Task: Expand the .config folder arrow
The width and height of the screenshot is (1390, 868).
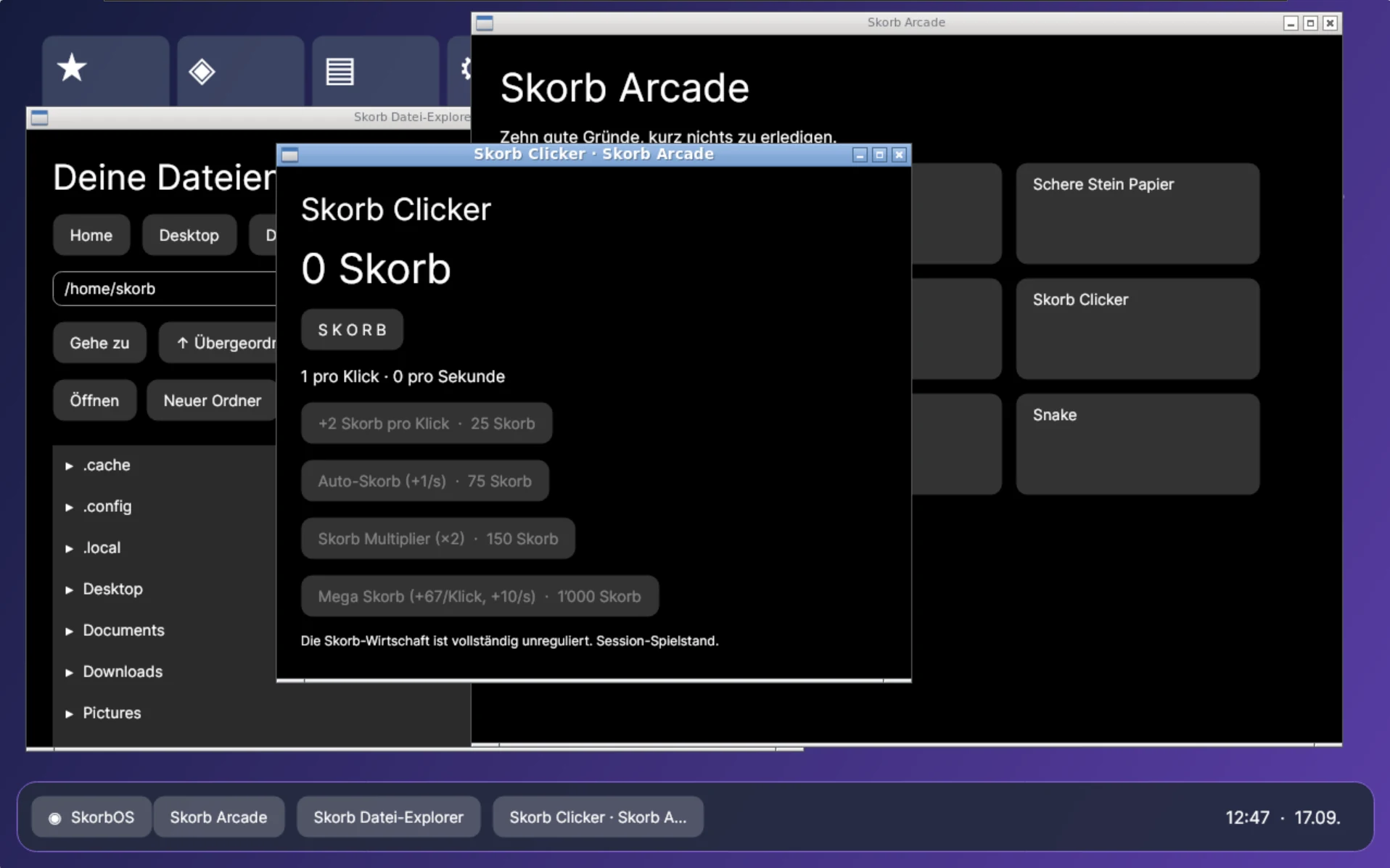Action: [69, 507]
